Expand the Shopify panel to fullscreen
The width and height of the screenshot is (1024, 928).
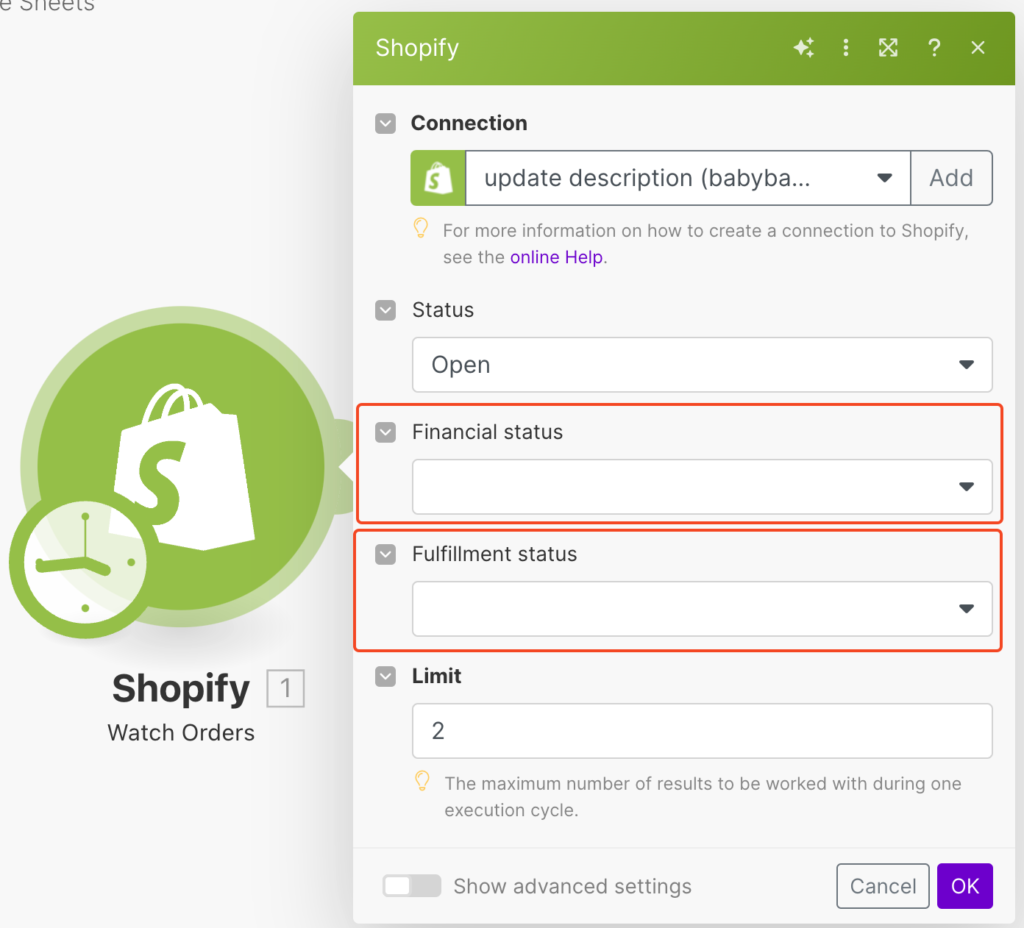888,48
